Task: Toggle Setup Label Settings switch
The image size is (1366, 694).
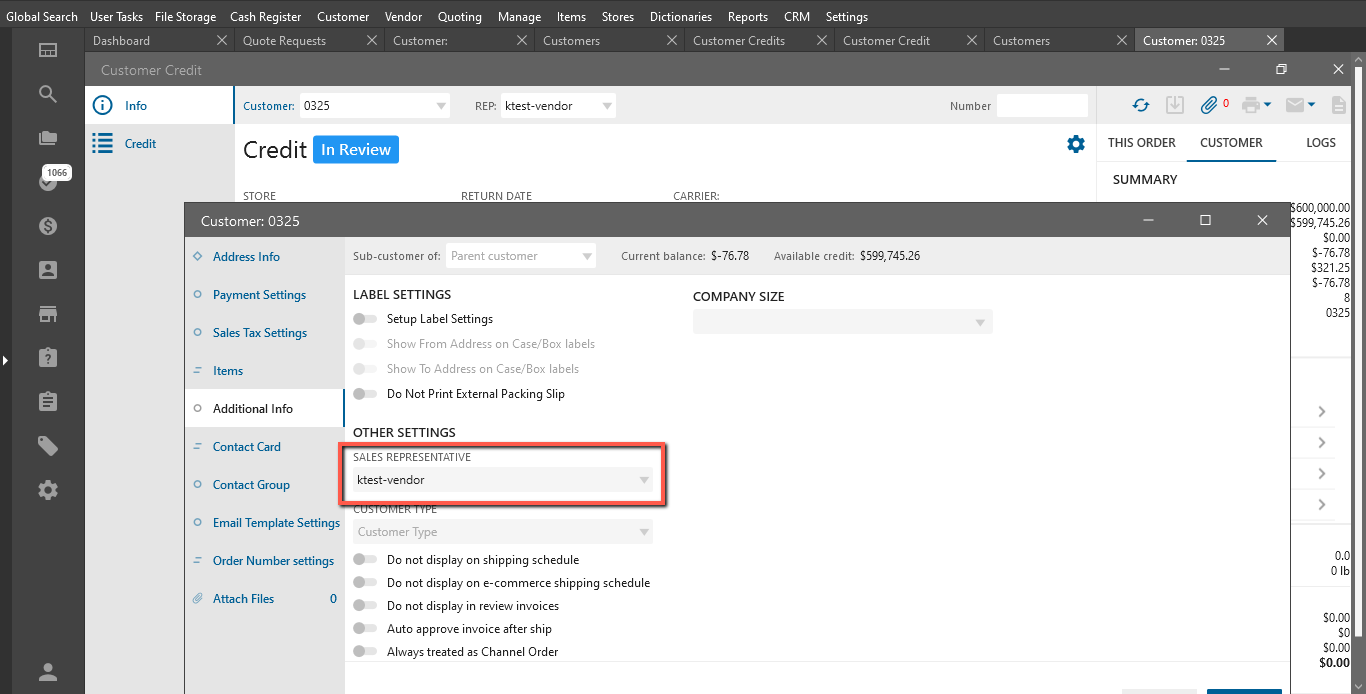Action: (365, 319)
